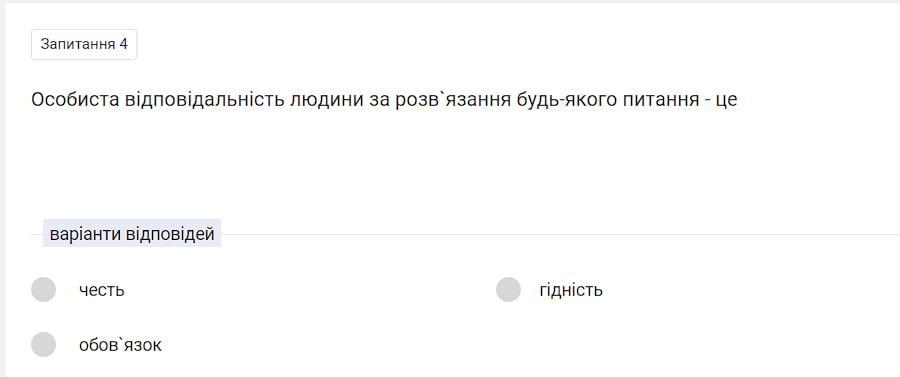The width and height of the screenshot is (900, 377).
Task: Click the Запитання 4 badge
Action: pos(84,44)
